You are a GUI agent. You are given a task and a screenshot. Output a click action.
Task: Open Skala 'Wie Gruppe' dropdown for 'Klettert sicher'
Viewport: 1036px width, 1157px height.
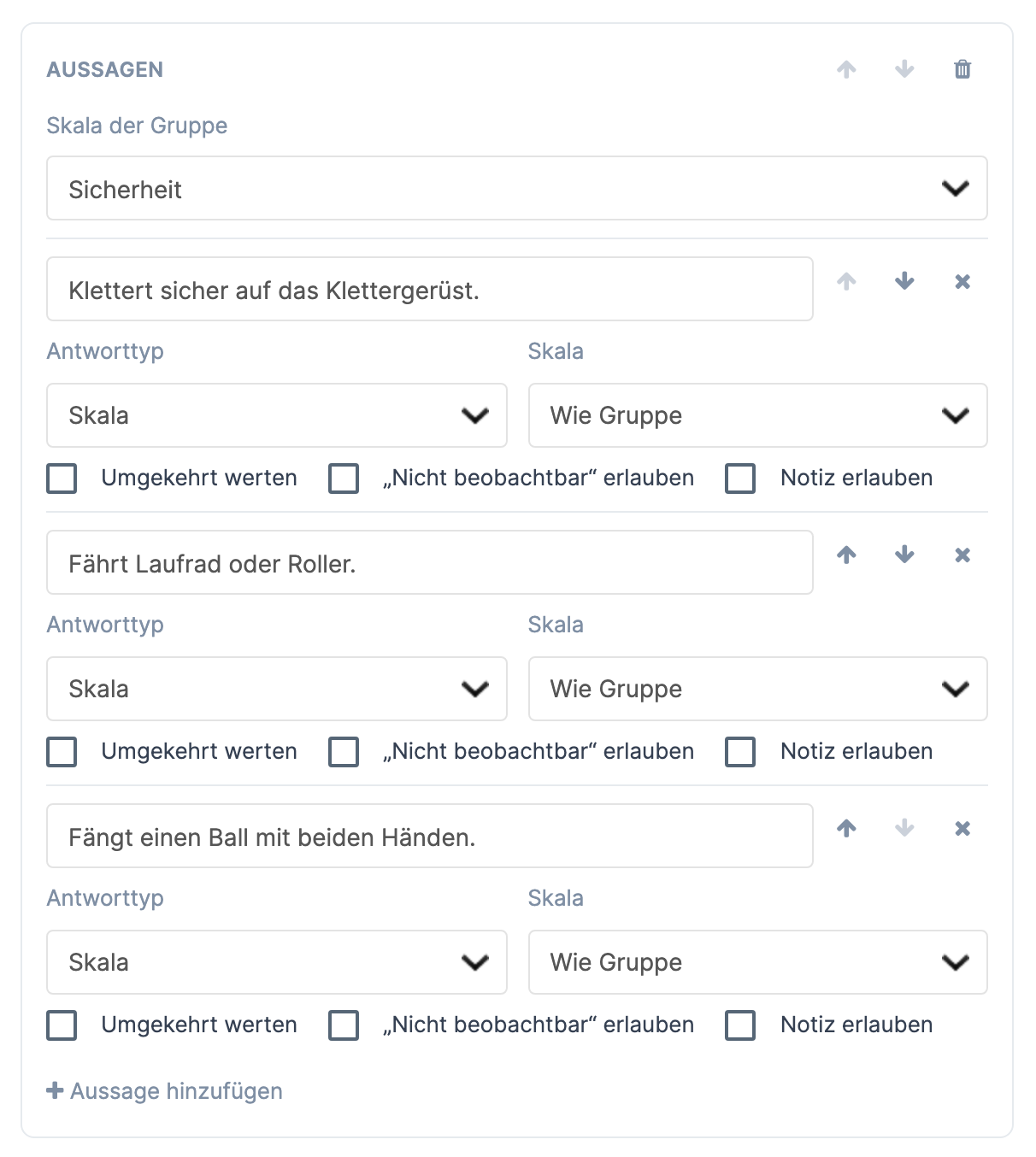[758, 415]
